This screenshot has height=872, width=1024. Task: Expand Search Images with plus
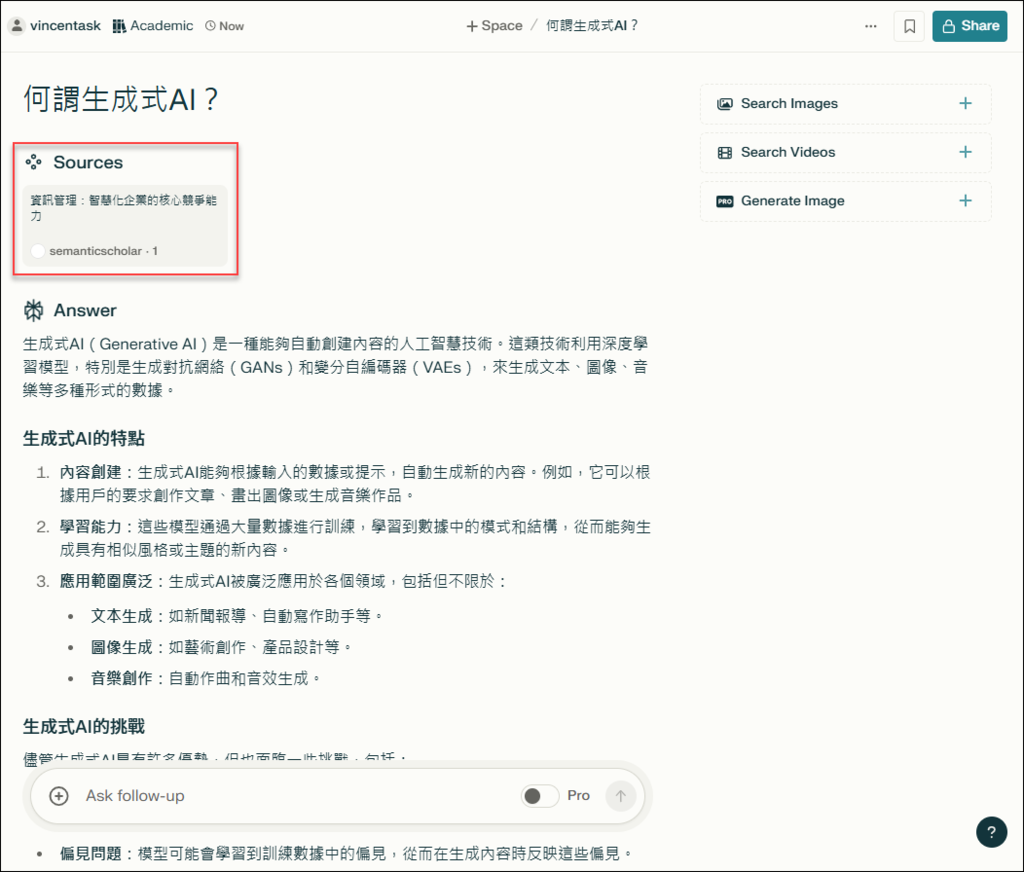coord(965,103)
